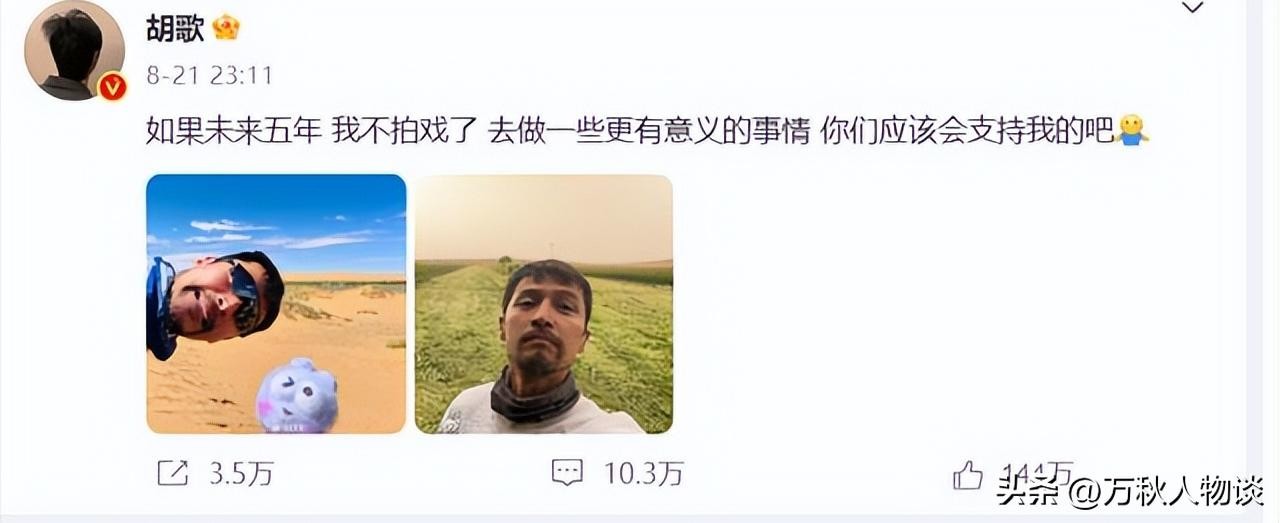The width and height of the screenshot is (1280, 523).
Task: Expand the post options chevron
Action: pos(1193,8)
